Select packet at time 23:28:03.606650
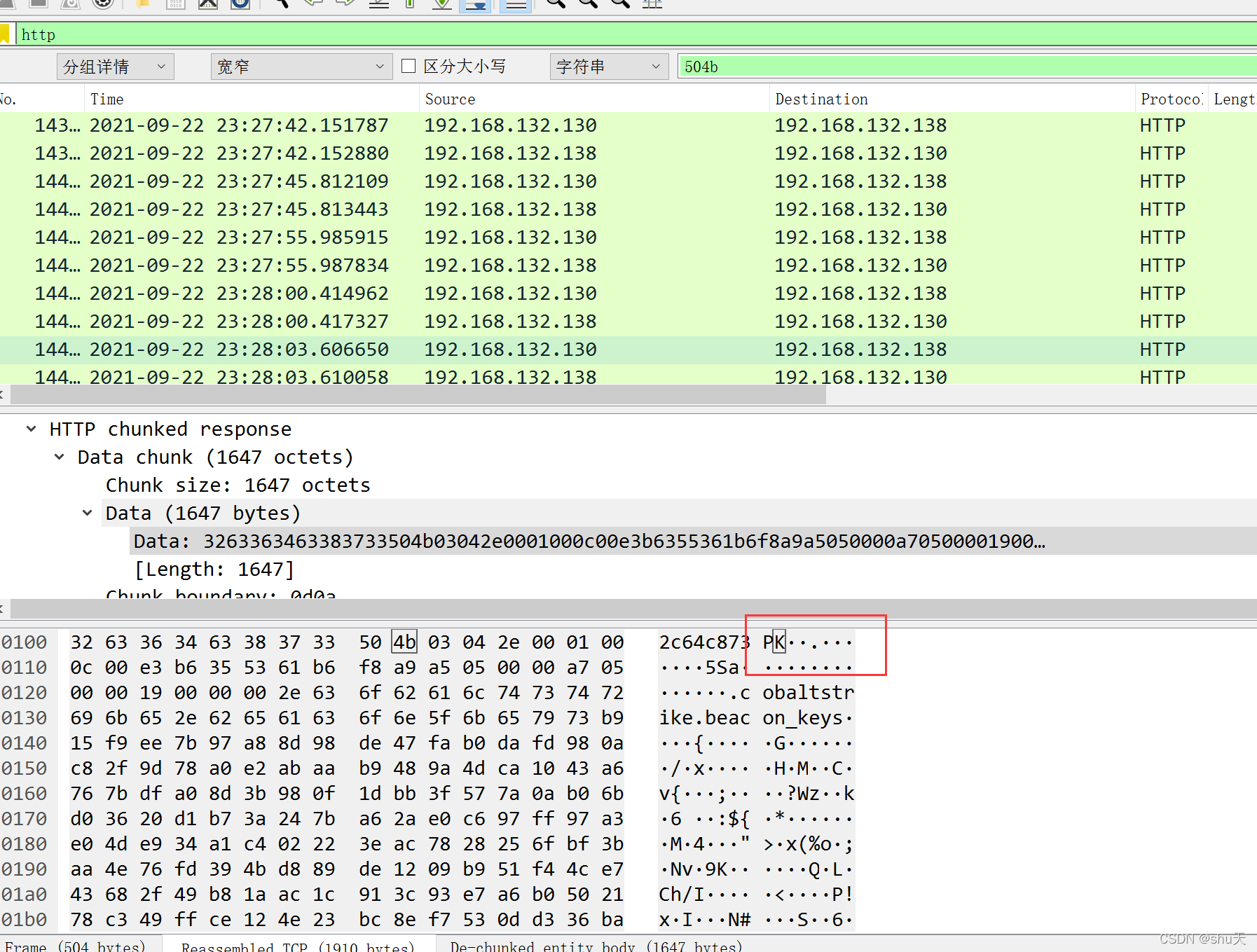This screenshot has width=1257, height=952. [628, 350]
